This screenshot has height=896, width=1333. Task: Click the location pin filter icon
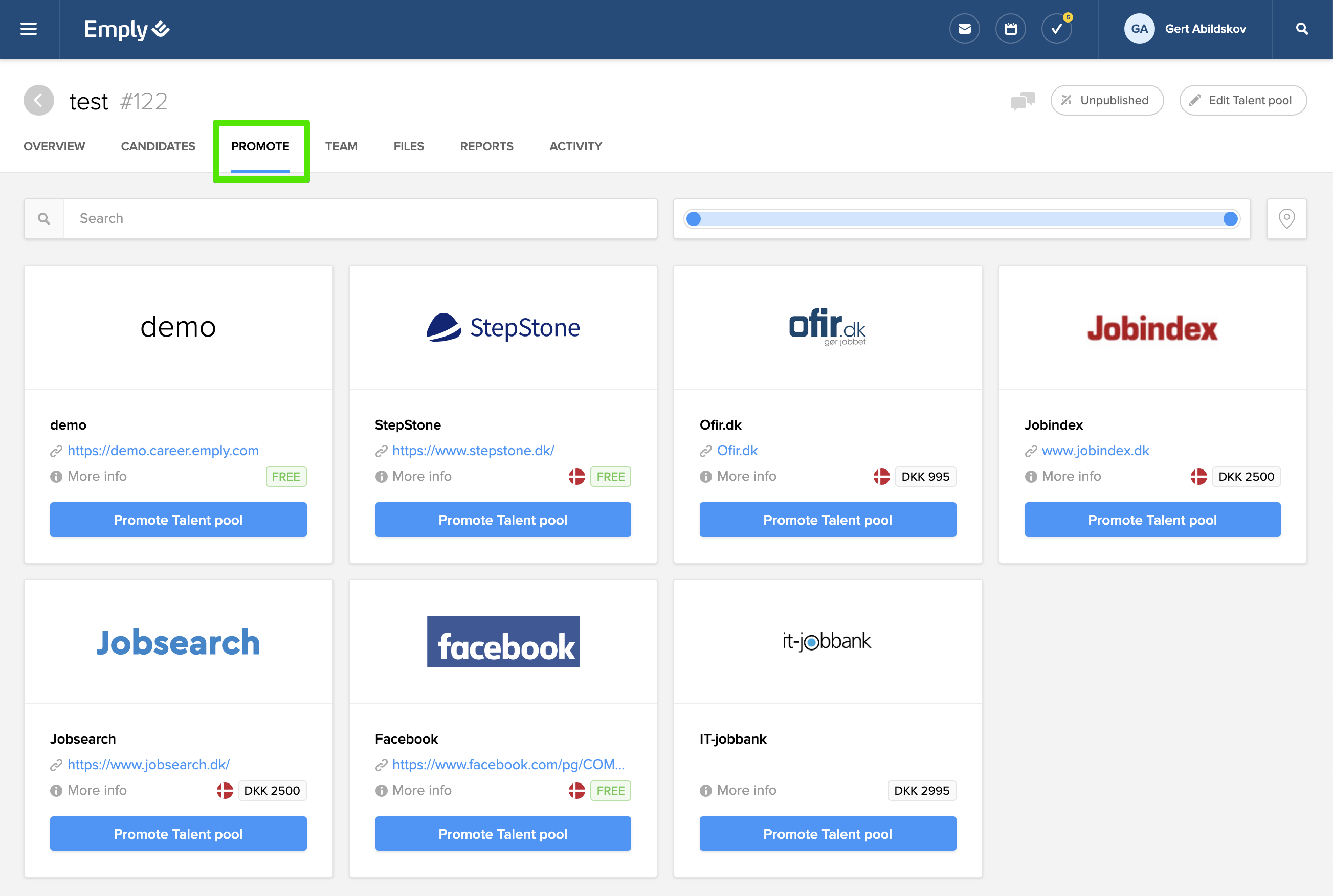click(1287, 219)
